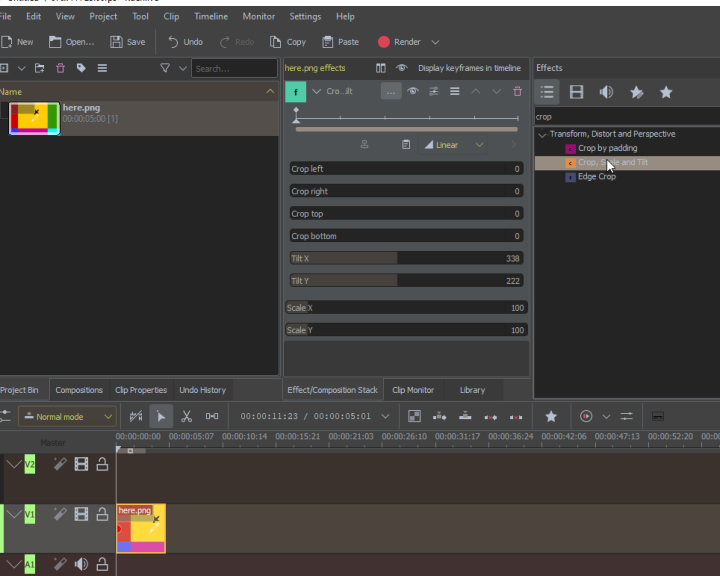720x576 pixels.
Task: Open the effect hamburger options menu
Action: coord(455,91)
